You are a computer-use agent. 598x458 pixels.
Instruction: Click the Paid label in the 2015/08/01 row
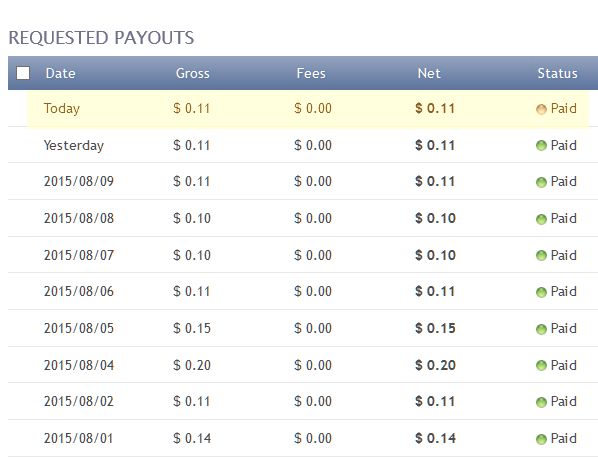(x=563, y=438)
